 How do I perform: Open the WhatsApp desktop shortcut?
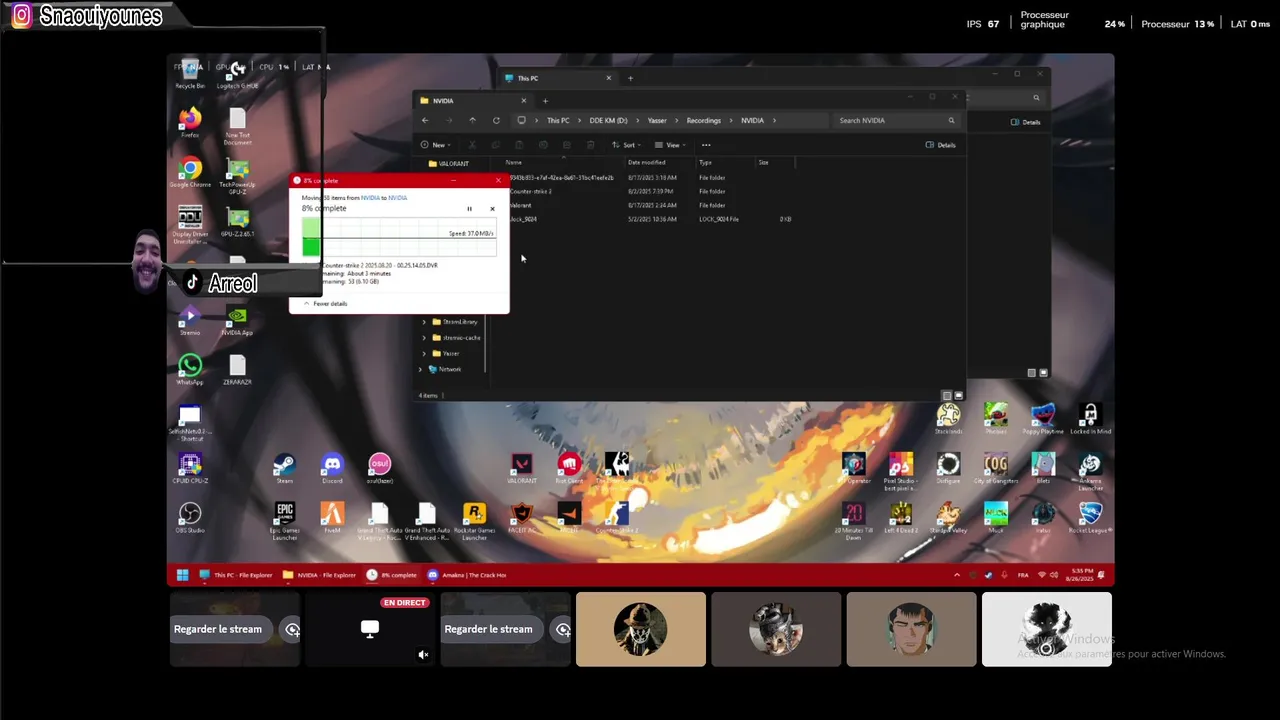pyautogui.click(x=189, y=369)
